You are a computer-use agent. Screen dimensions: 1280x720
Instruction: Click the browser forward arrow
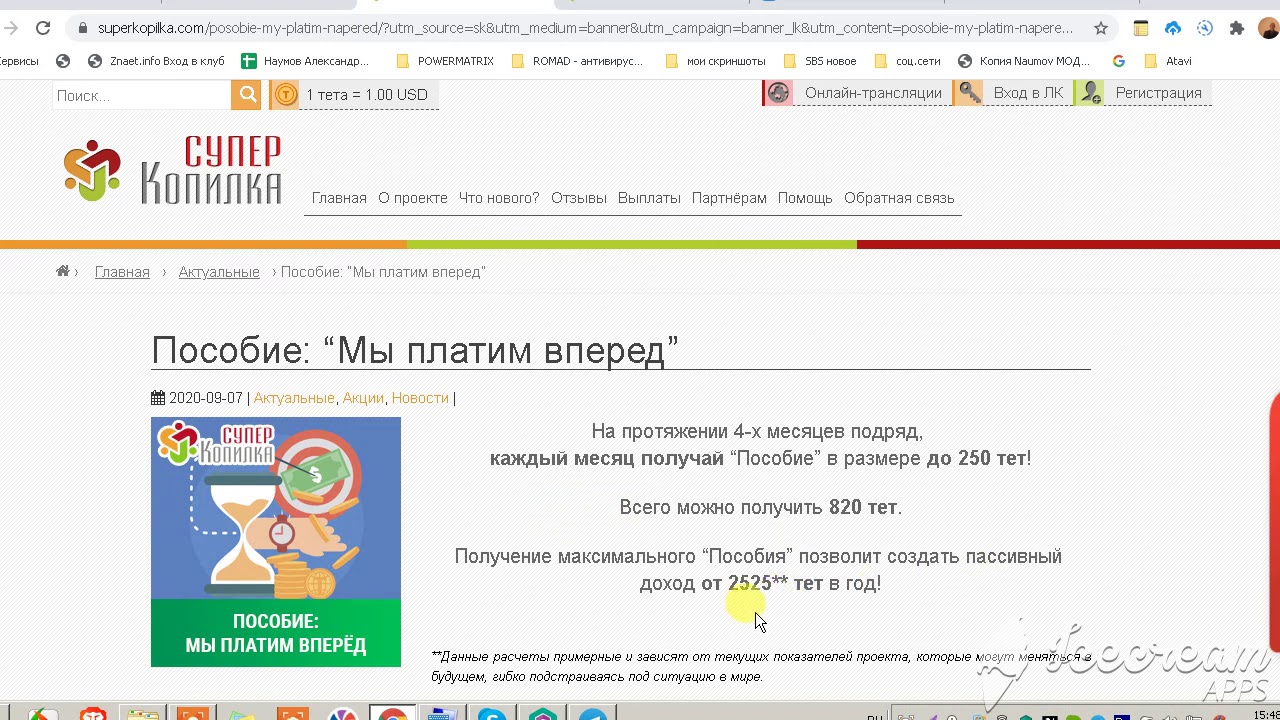11,28
